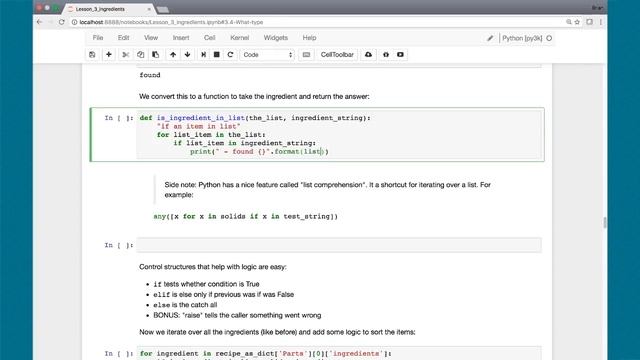Click the CellToolbar button
The width and height of the screenshot is (640, 360).
pyautogui.click(x=337, y=55)
